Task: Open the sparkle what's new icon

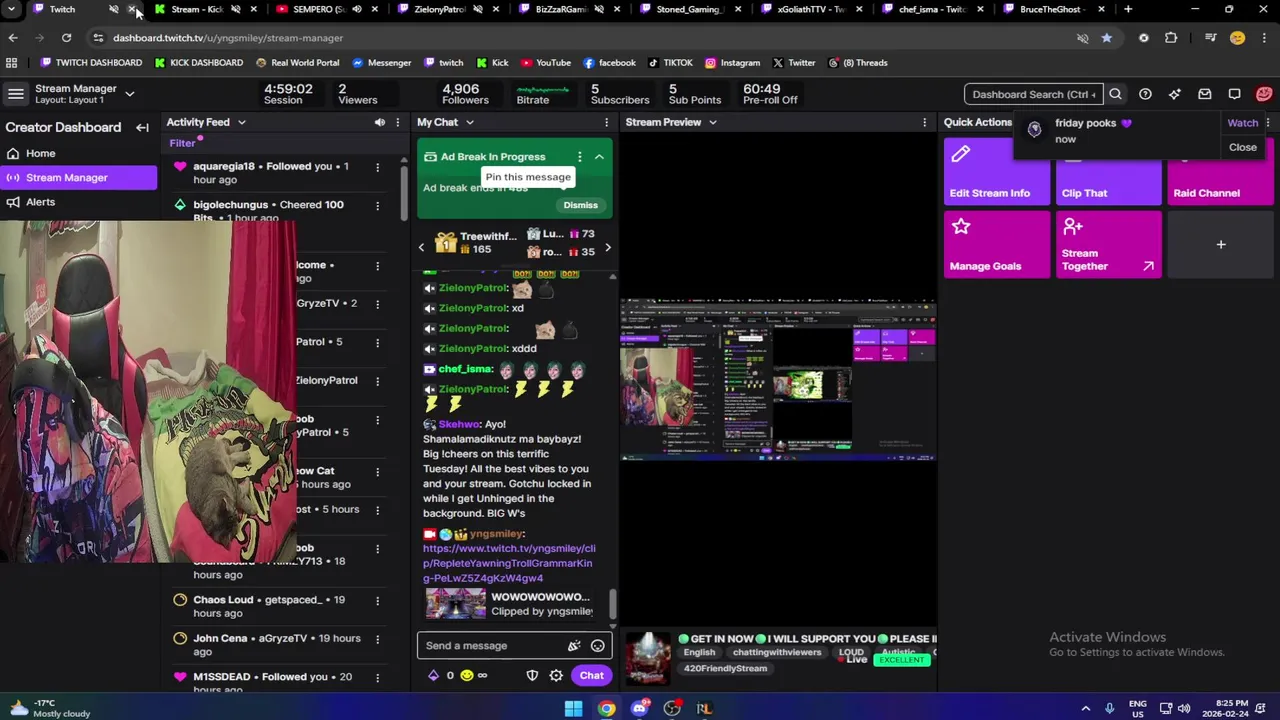Action: (1175, 94)
